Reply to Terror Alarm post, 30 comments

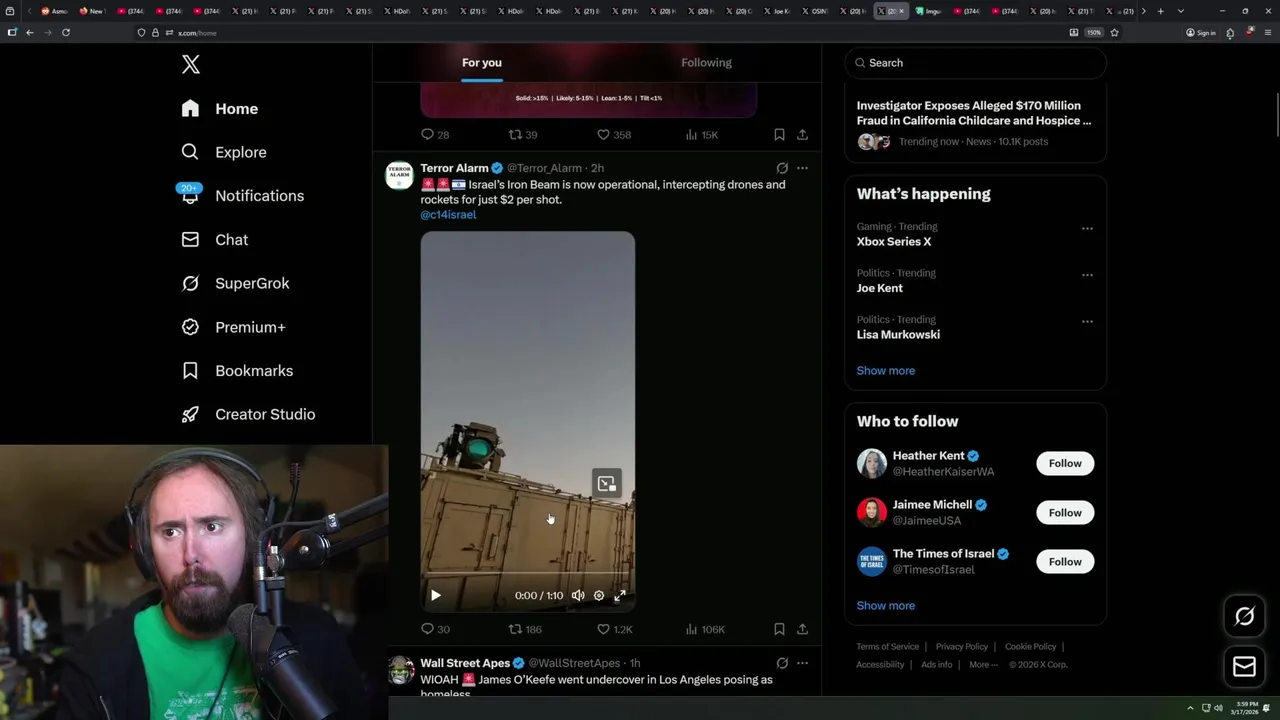[435, 630]
